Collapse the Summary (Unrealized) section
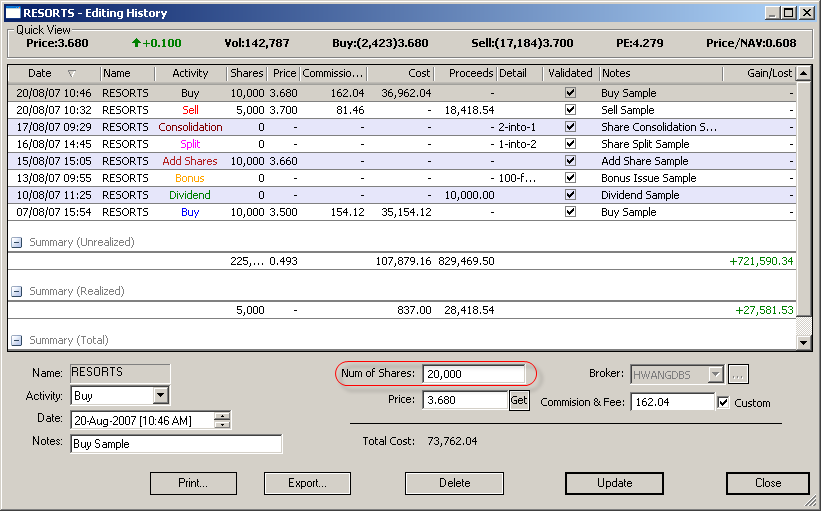821x511 pixels. click(17, 242)
